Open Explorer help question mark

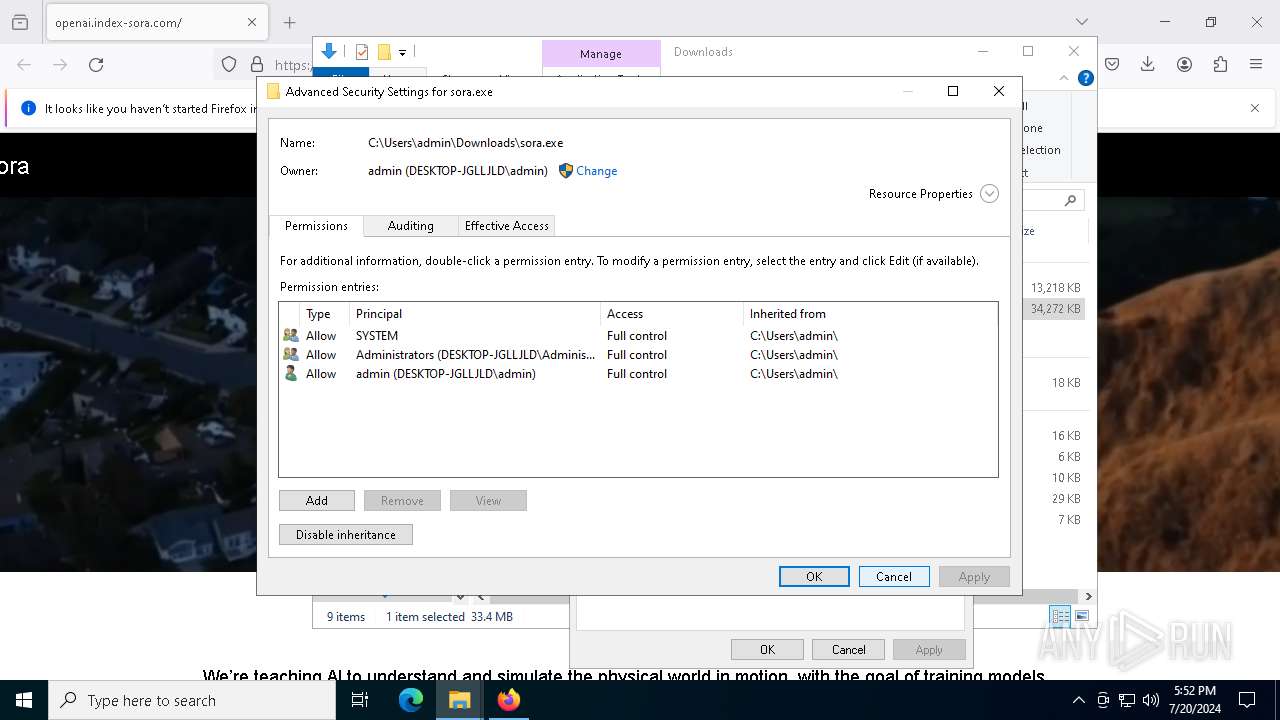1086,78
